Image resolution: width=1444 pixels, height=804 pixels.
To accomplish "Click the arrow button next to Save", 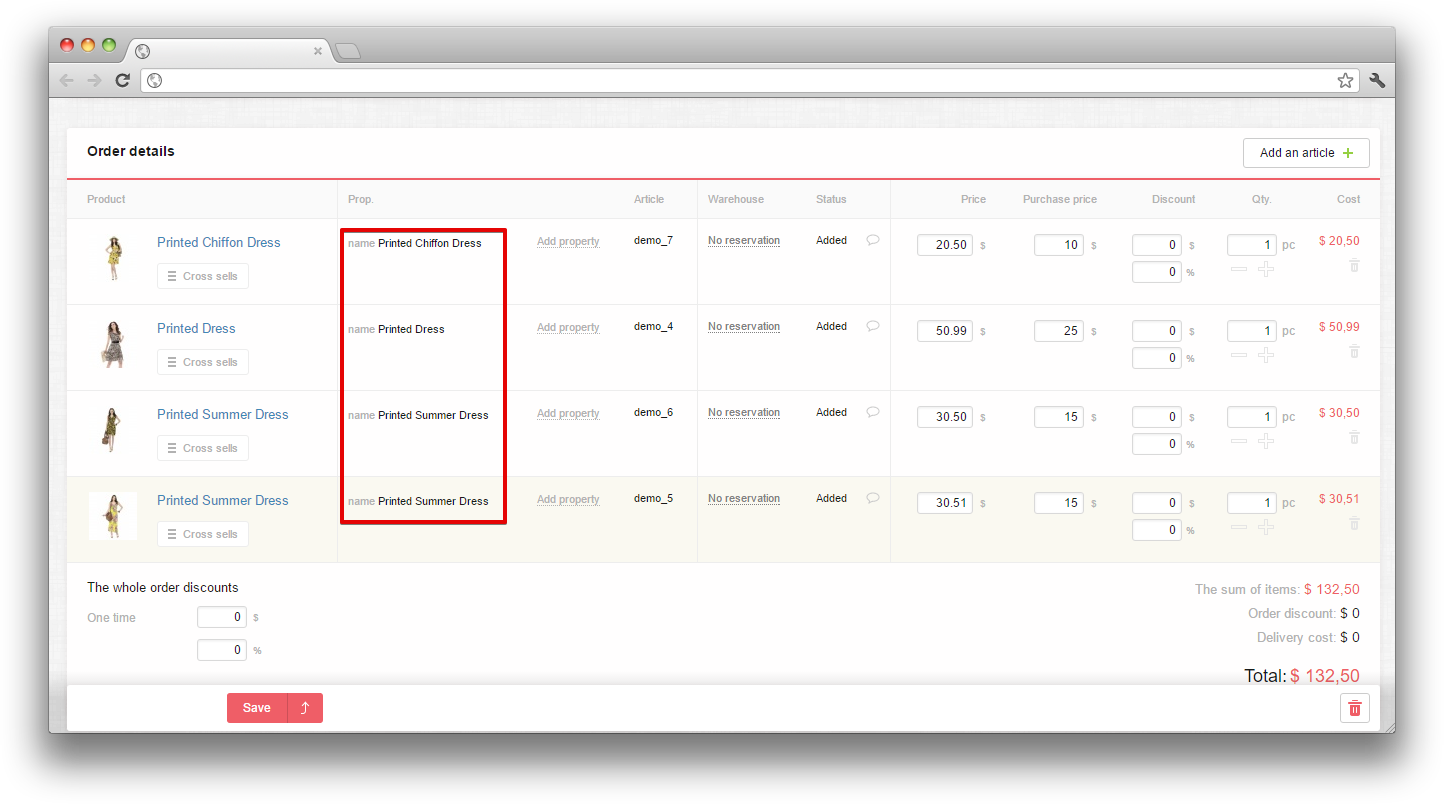I will (x=305, y=708).
